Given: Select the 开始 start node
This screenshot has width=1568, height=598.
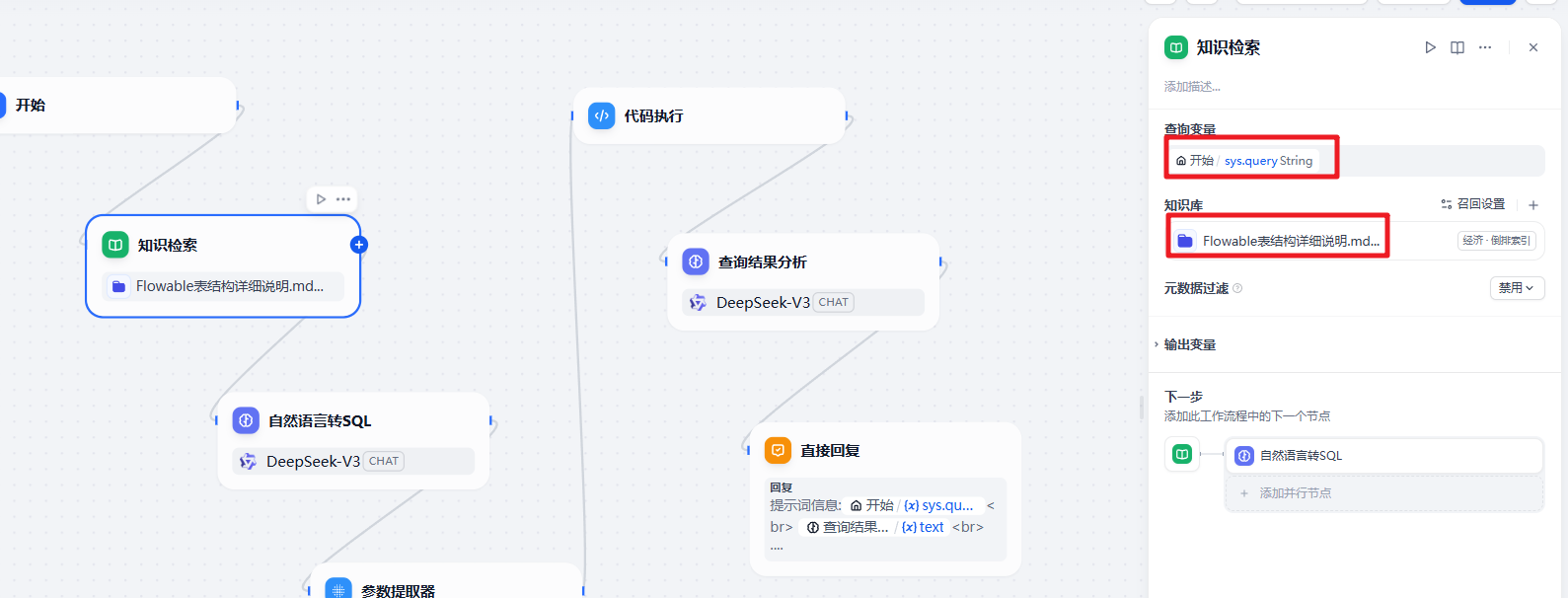Looking at the screenshot, I should coord(118,106).
